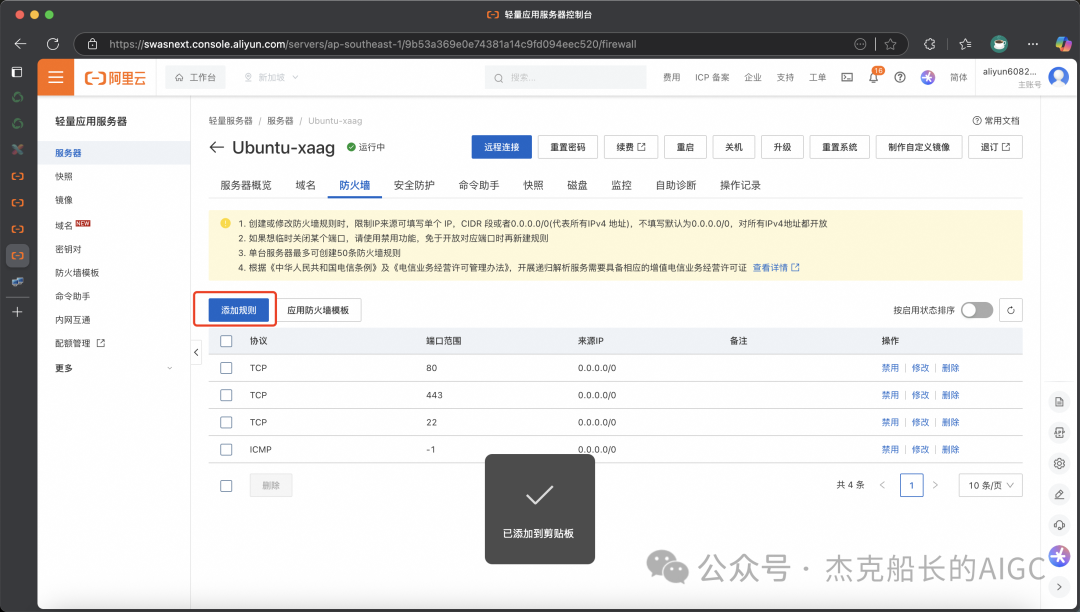Open notifications bell icon
The width and height of the screenshot is (1080, 612).
873,78
